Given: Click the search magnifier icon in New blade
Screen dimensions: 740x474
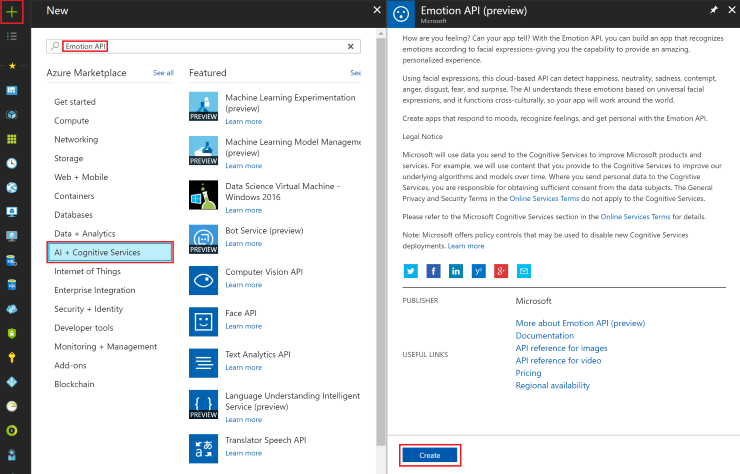Looking at the screenshot, I should (55, 46).
